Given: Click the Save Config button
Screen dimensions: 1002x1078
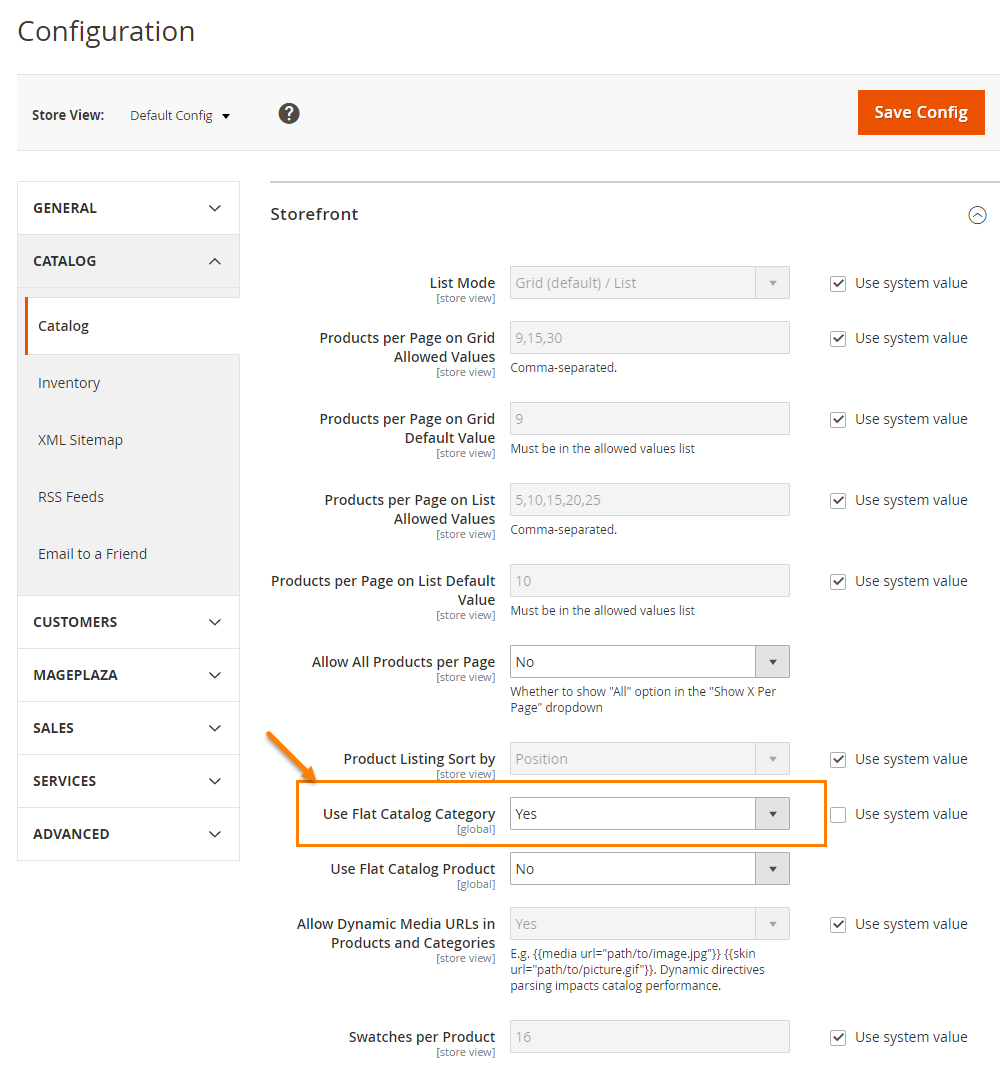Looking at the screenshot, I should 920,112.
